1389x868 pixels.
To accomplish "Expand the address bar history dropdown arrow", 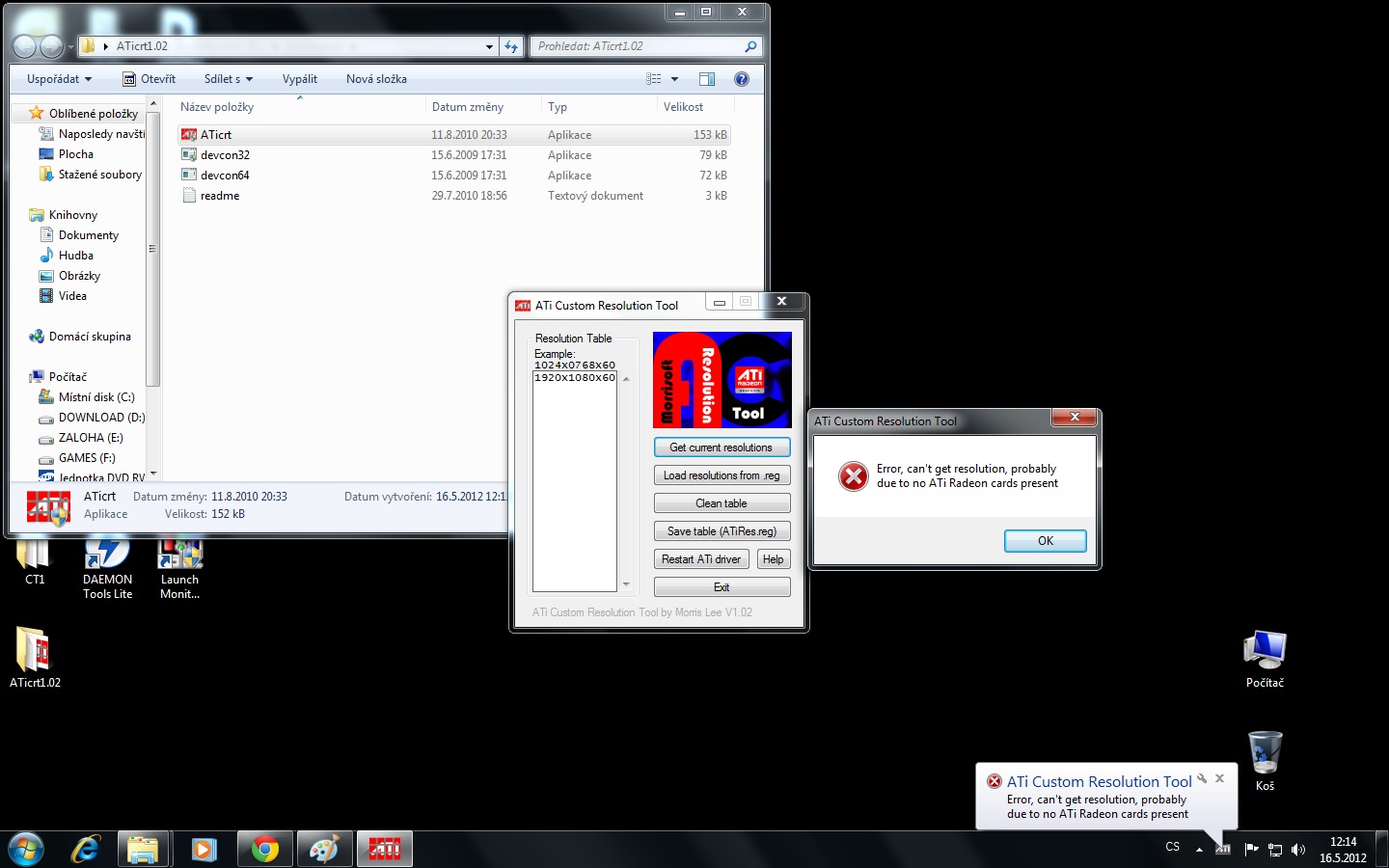I will coord(489,46).
